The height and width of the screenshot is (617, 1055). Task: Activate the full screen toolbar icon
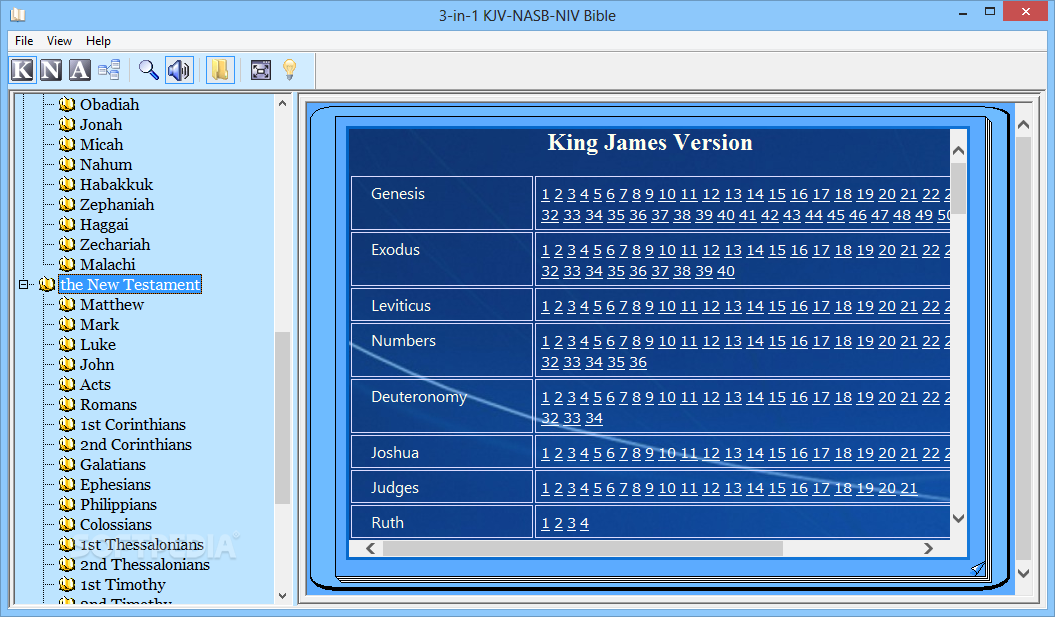click(260, 70)
